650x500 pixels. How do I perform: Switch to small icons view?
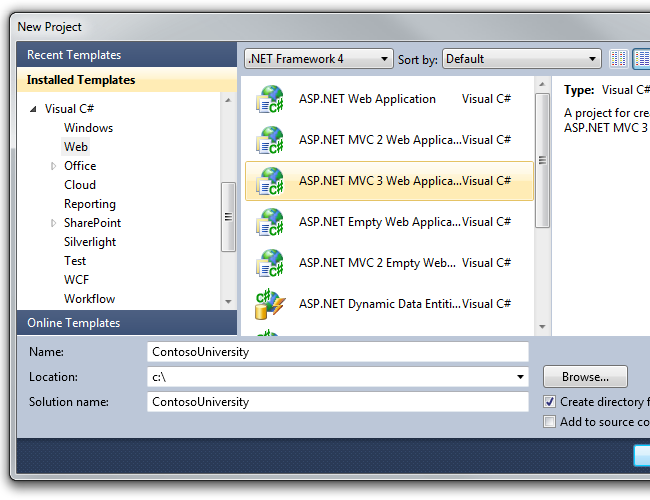pyautogui.click(x=618, y=59)
